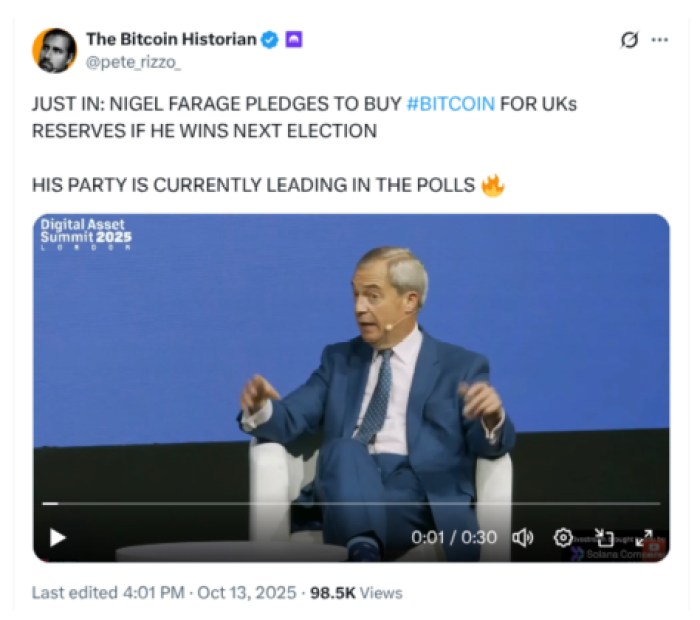
Task: Open The Bitcoin Historian profile picture
Action: [54, 50]
